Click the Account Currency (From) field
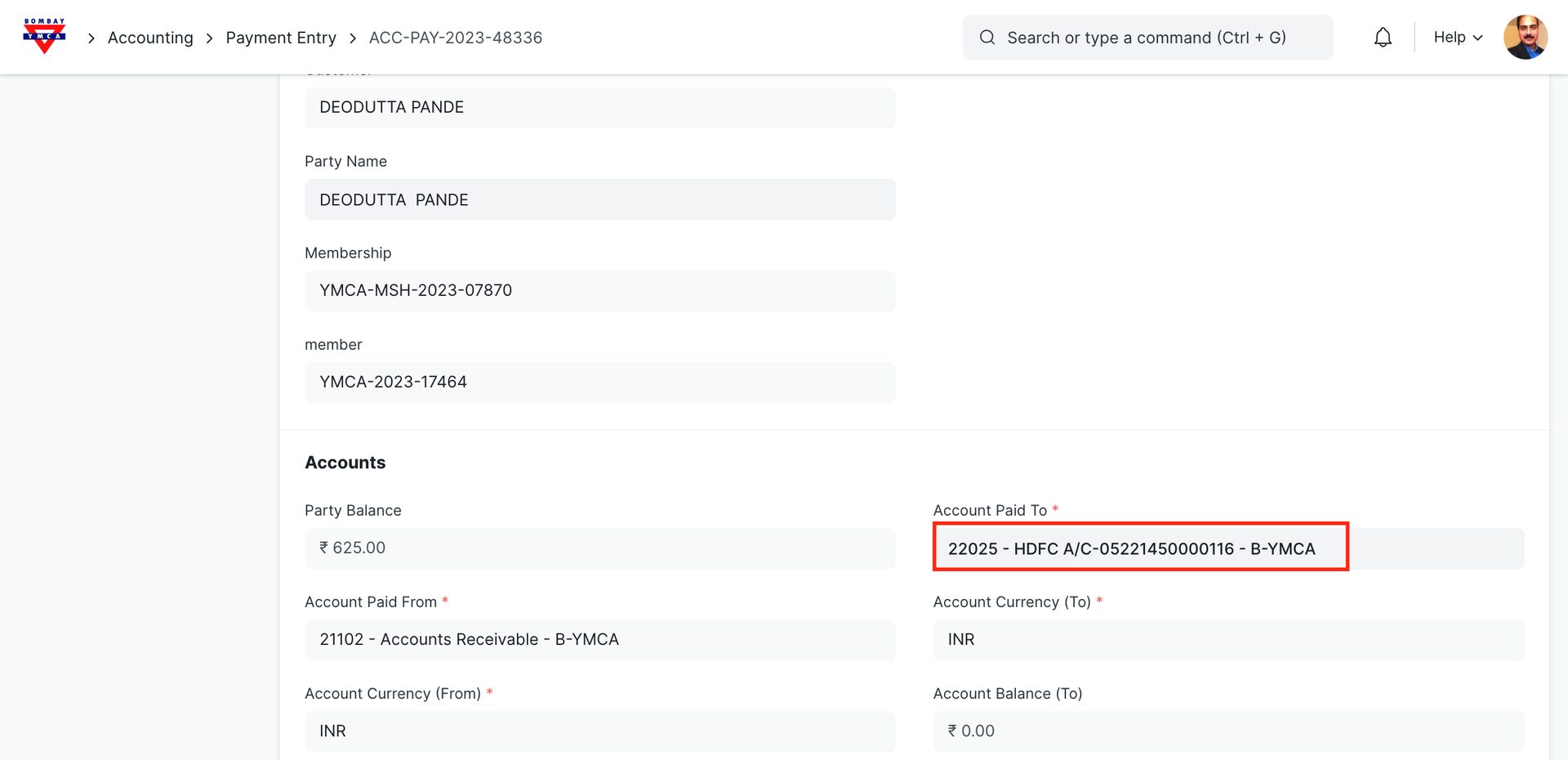Viewport: 1568px width, 760px height. pos(599,731)
